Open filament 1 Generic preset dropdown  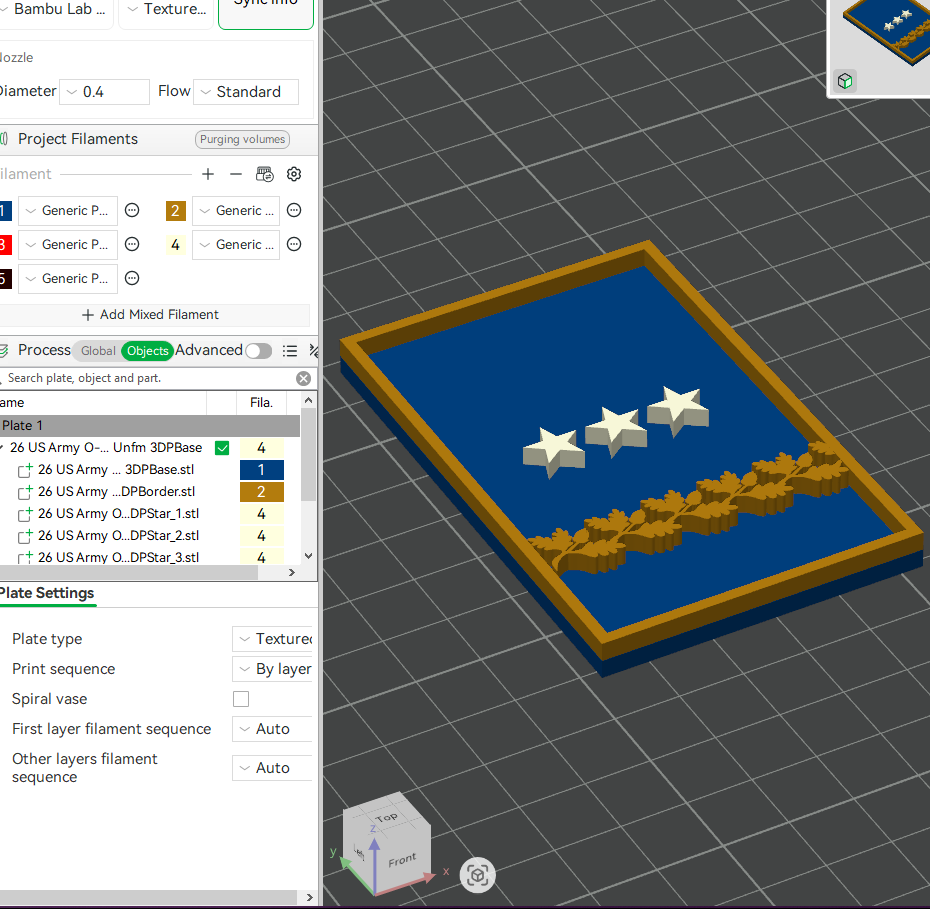68,210
